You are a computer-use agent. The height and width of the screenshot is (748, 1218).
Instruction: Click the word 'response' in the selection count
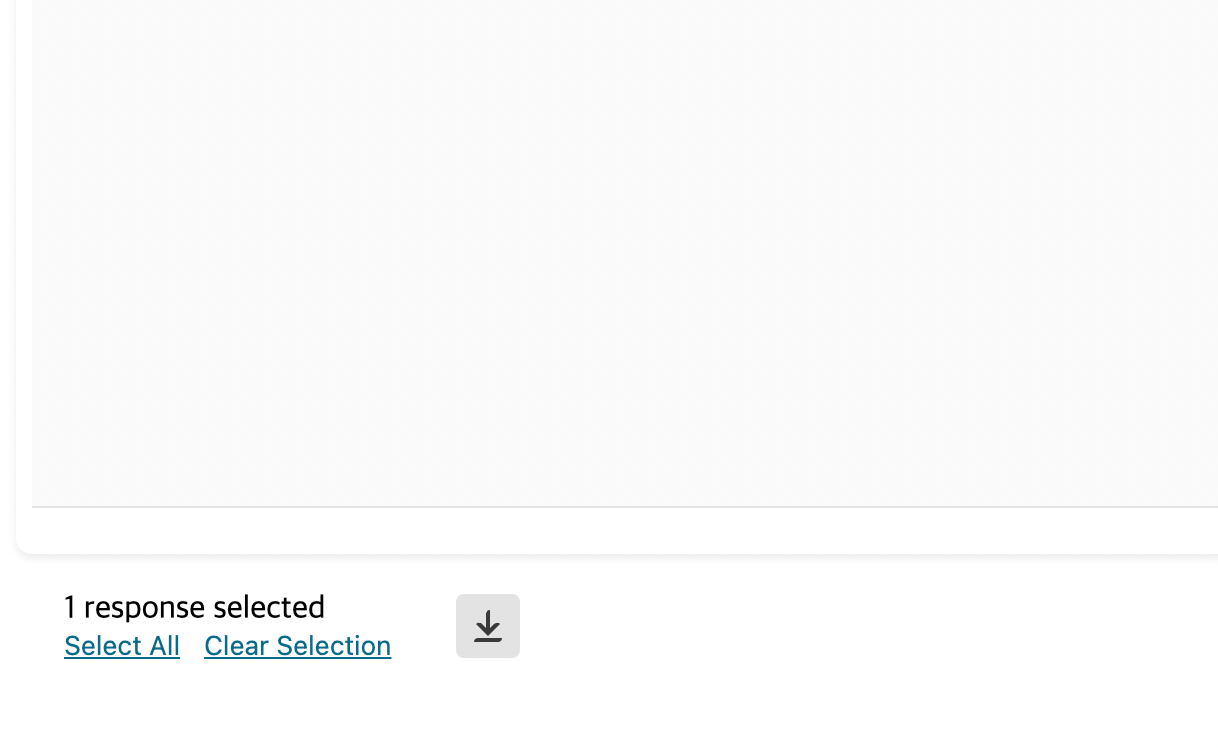(145, 608)
